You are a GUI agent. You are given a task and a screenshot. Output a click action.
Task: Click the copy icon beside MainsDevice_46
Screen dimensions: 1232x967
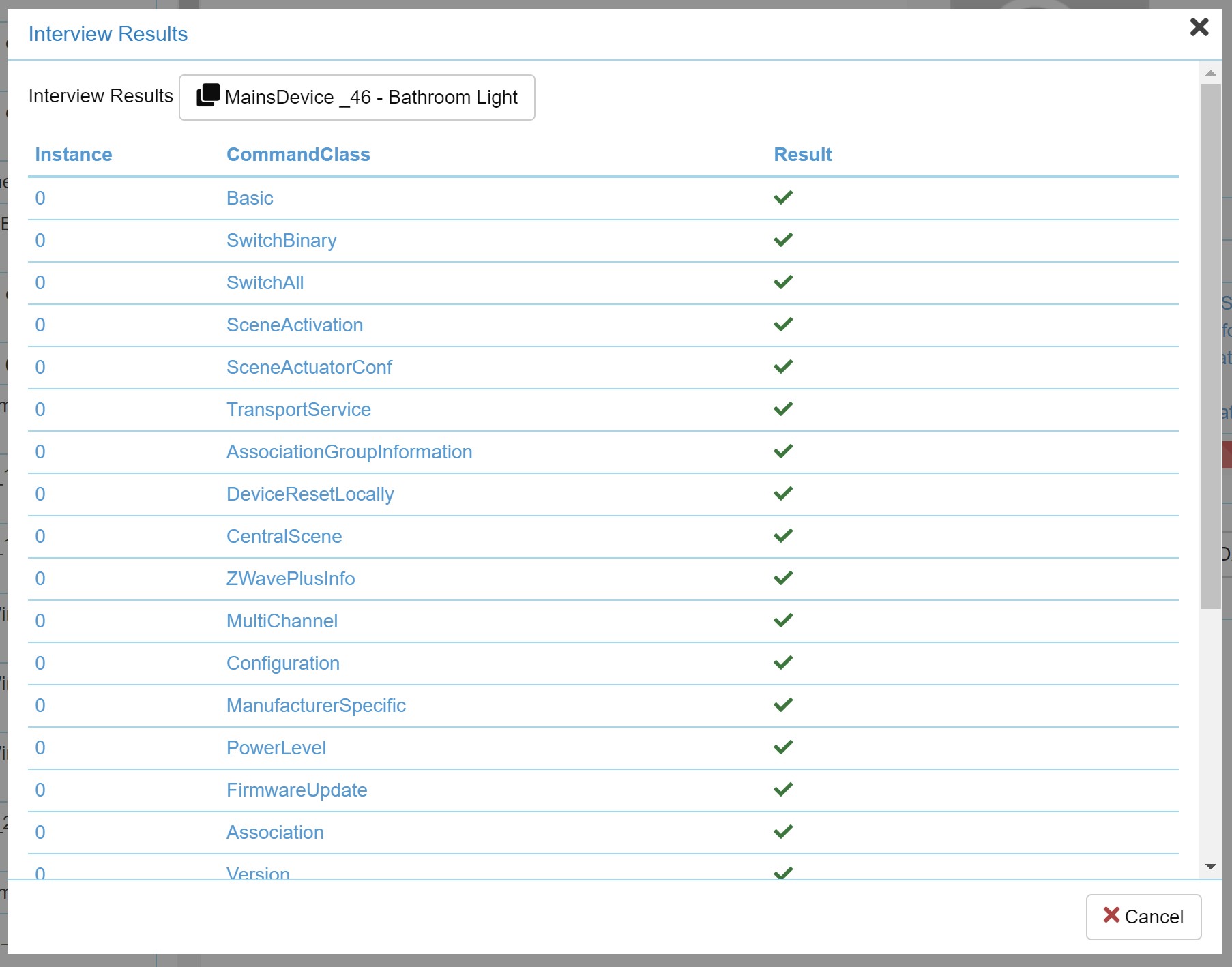tap(208, 96)
